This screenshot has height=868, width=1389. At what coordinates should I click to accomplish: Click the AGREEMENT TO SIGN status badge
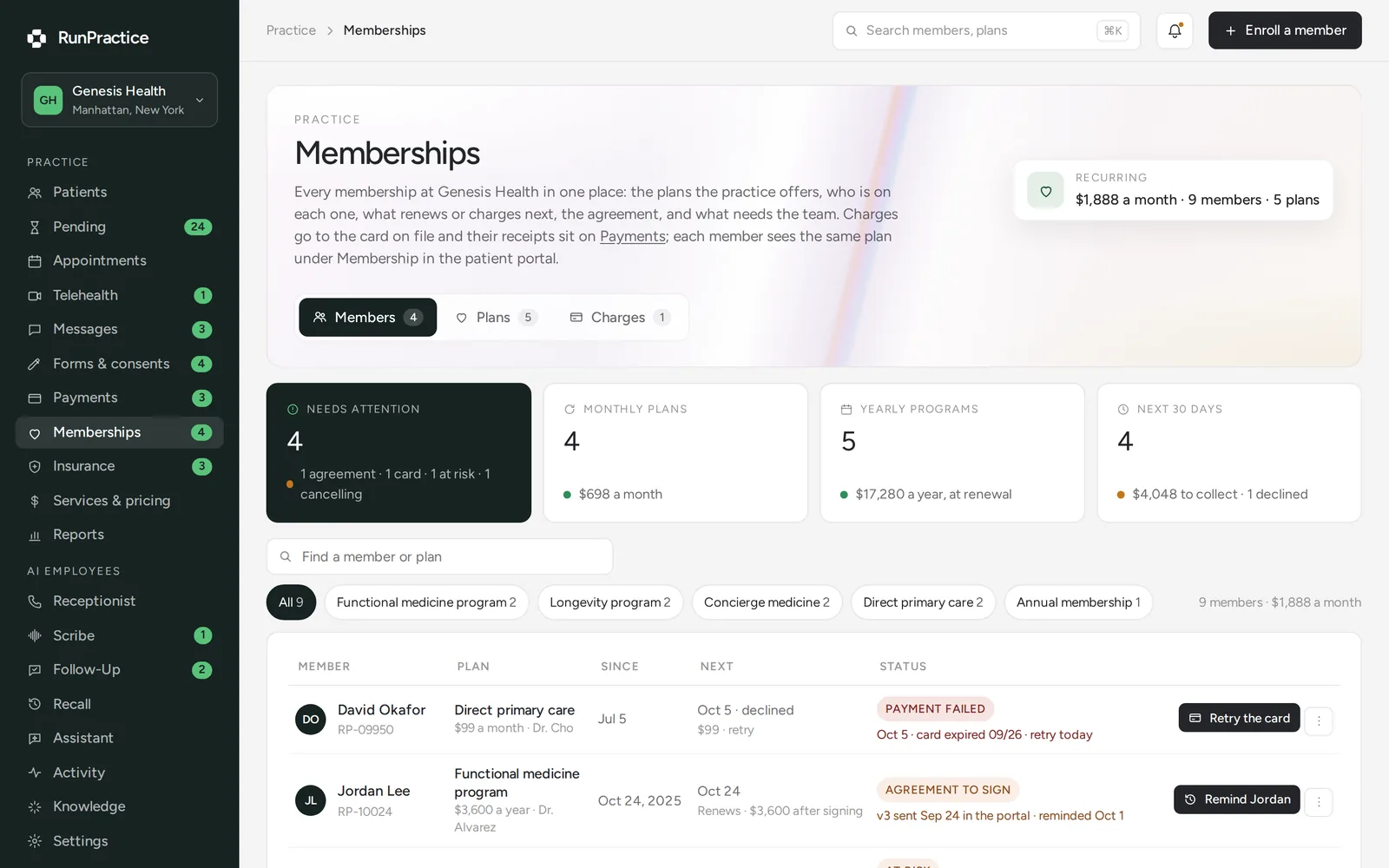(x=948, y=790)
